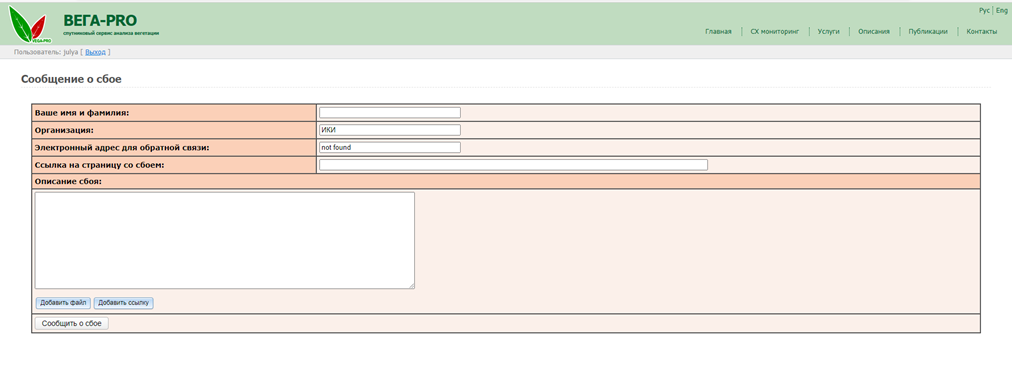Open the Описания menu item
This screenshot has width=1012, height=366.
pos(874,31)
